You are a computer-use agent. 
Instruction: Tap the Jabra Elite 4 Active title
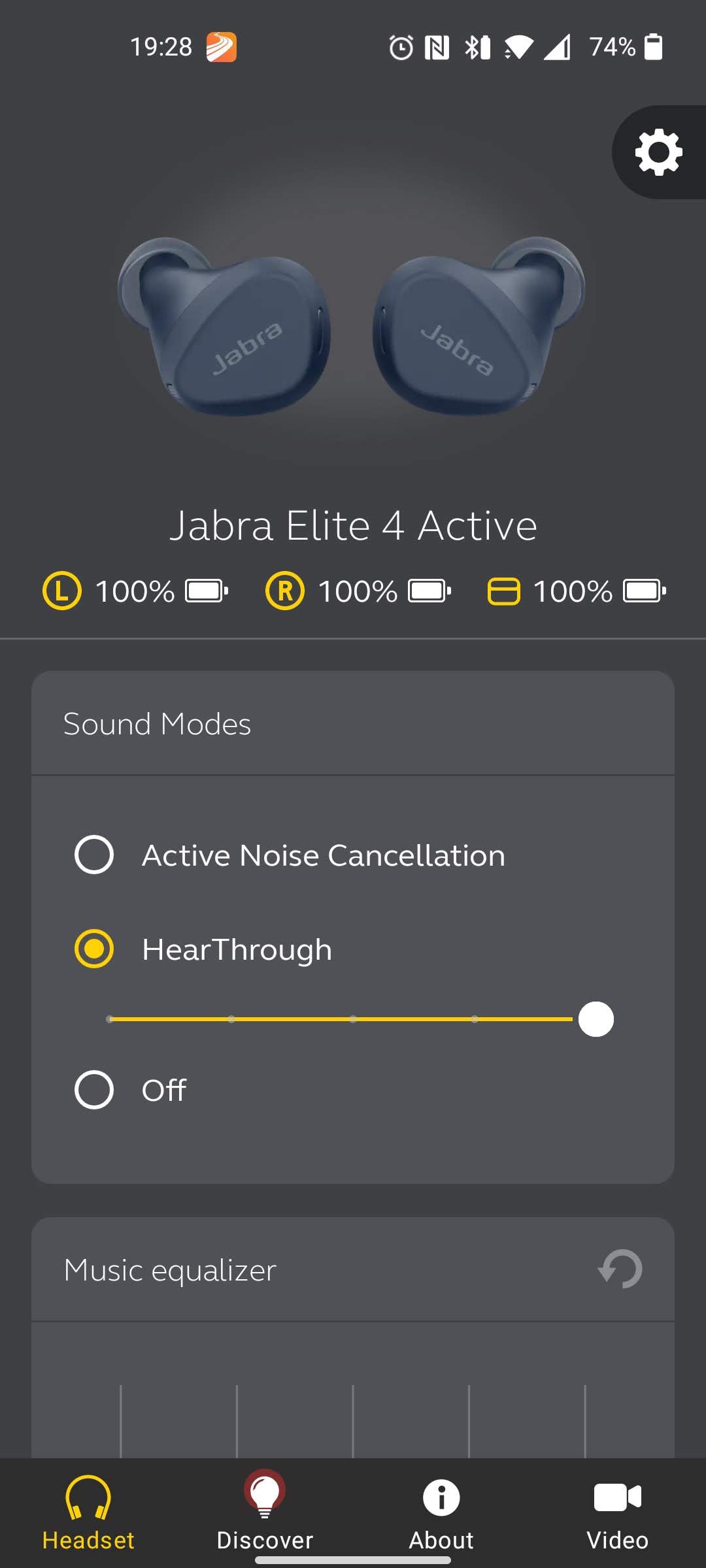point(353,526)
